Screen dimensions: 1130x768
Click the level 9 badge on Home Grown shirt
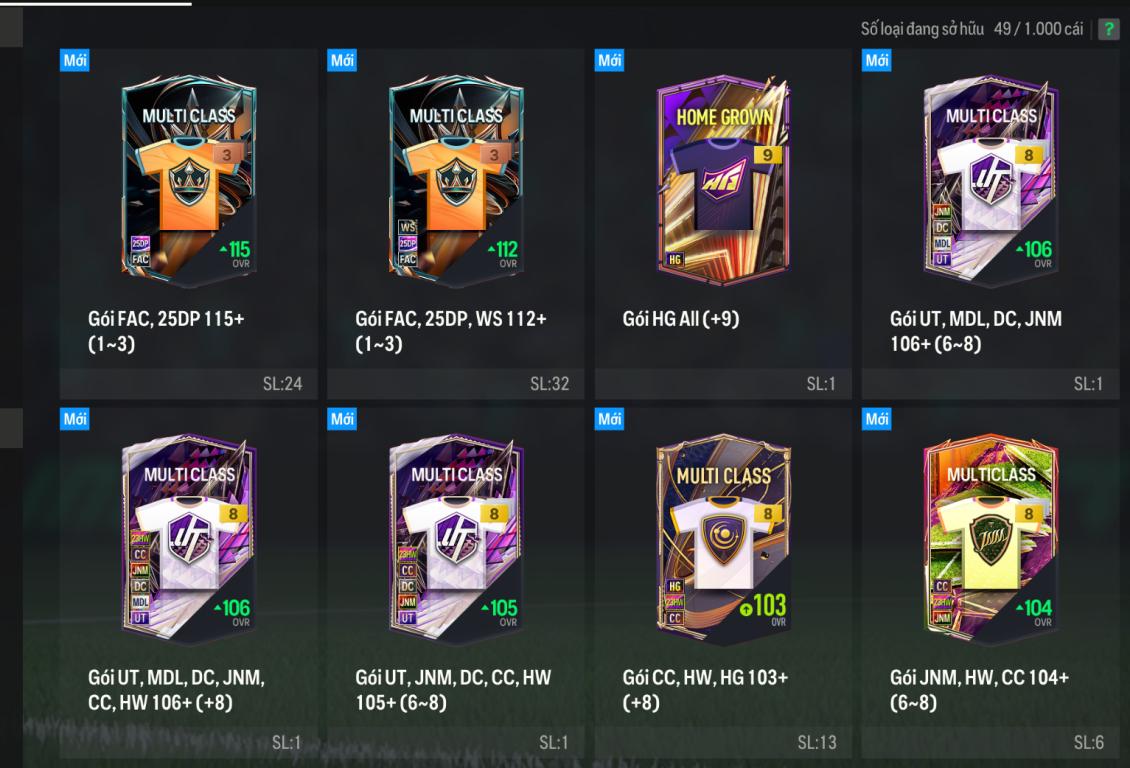point(767,155)
